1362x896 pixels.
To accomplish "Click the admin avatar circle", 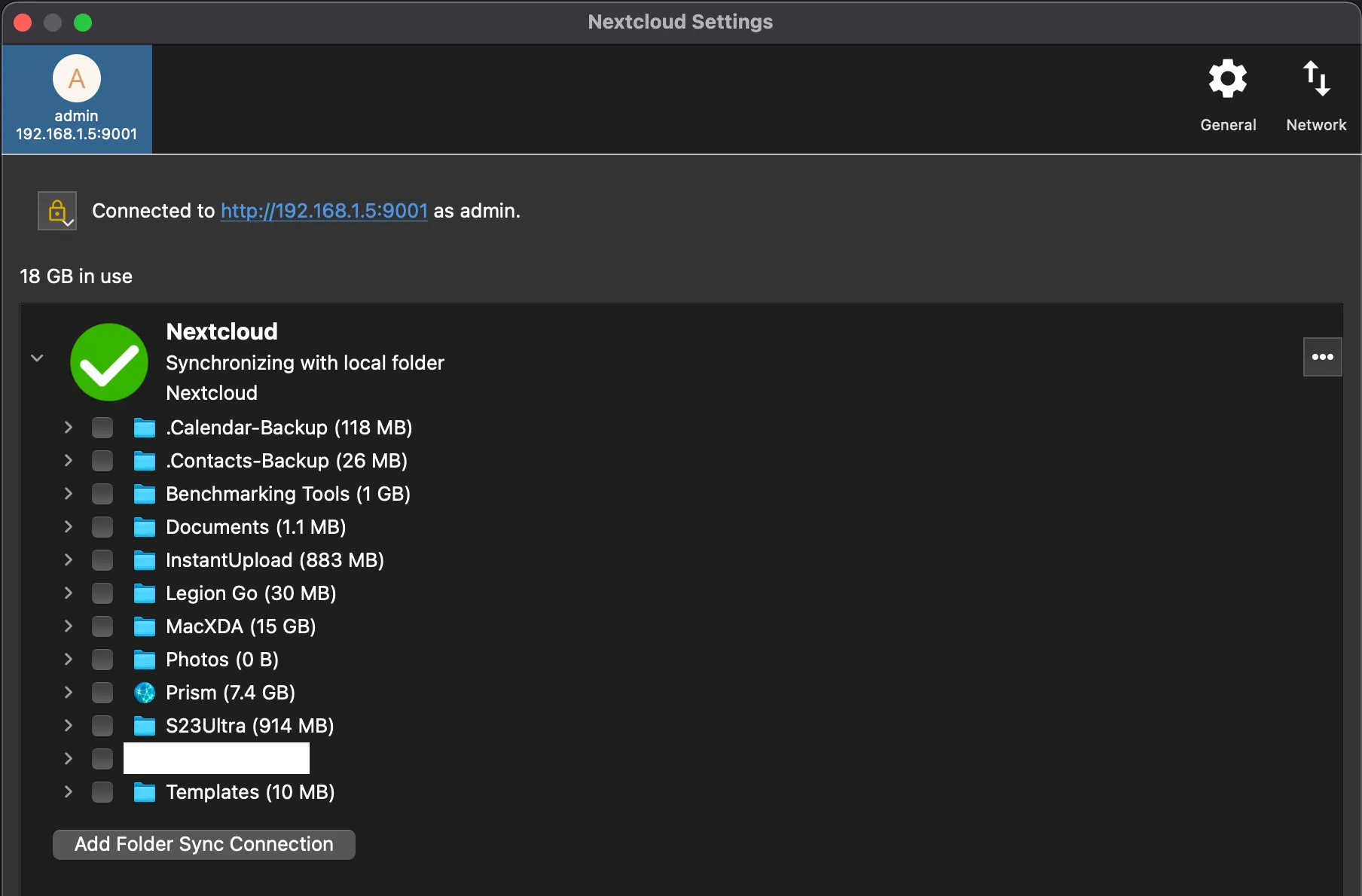I will tap(77, 78).
